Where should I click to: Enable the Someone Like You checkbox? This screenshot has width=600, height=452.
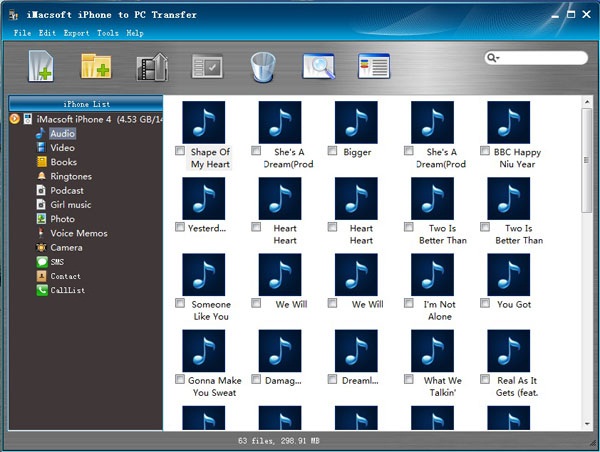click(180, 304)
